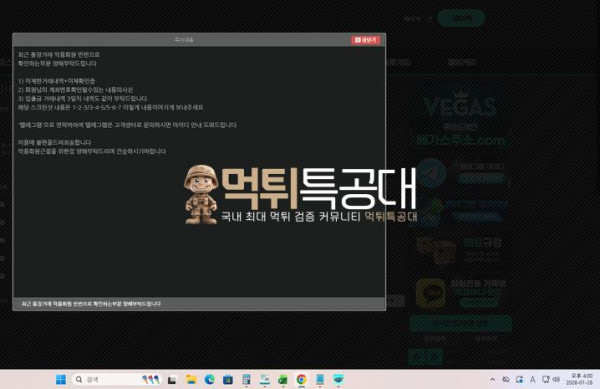This screenshot has height=389, width=600.
Task: Click the IME language A indicator
Action: coord(532,379)
